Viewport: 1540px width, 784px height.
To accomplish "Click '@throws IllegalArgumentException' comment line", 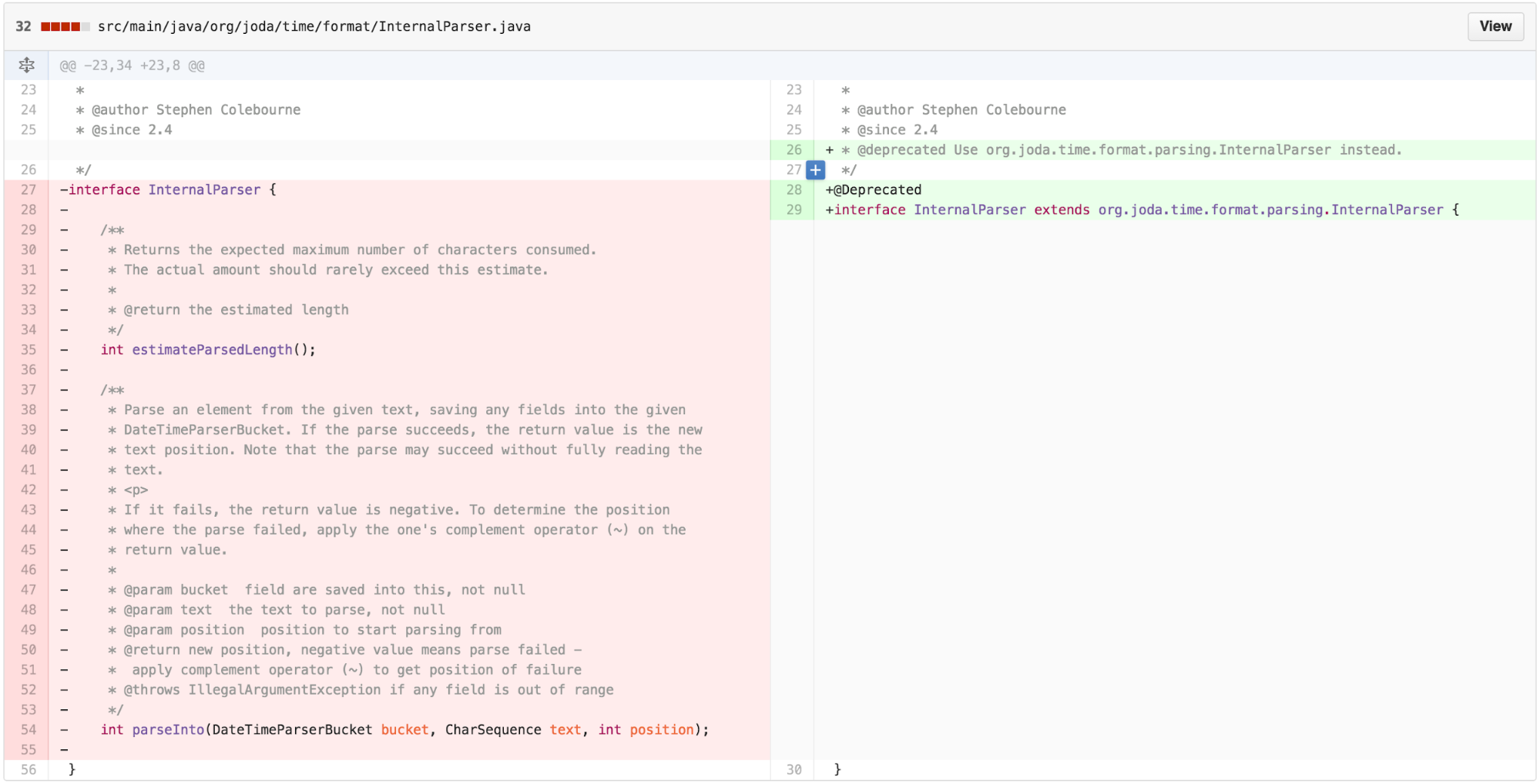I will 409,690.
